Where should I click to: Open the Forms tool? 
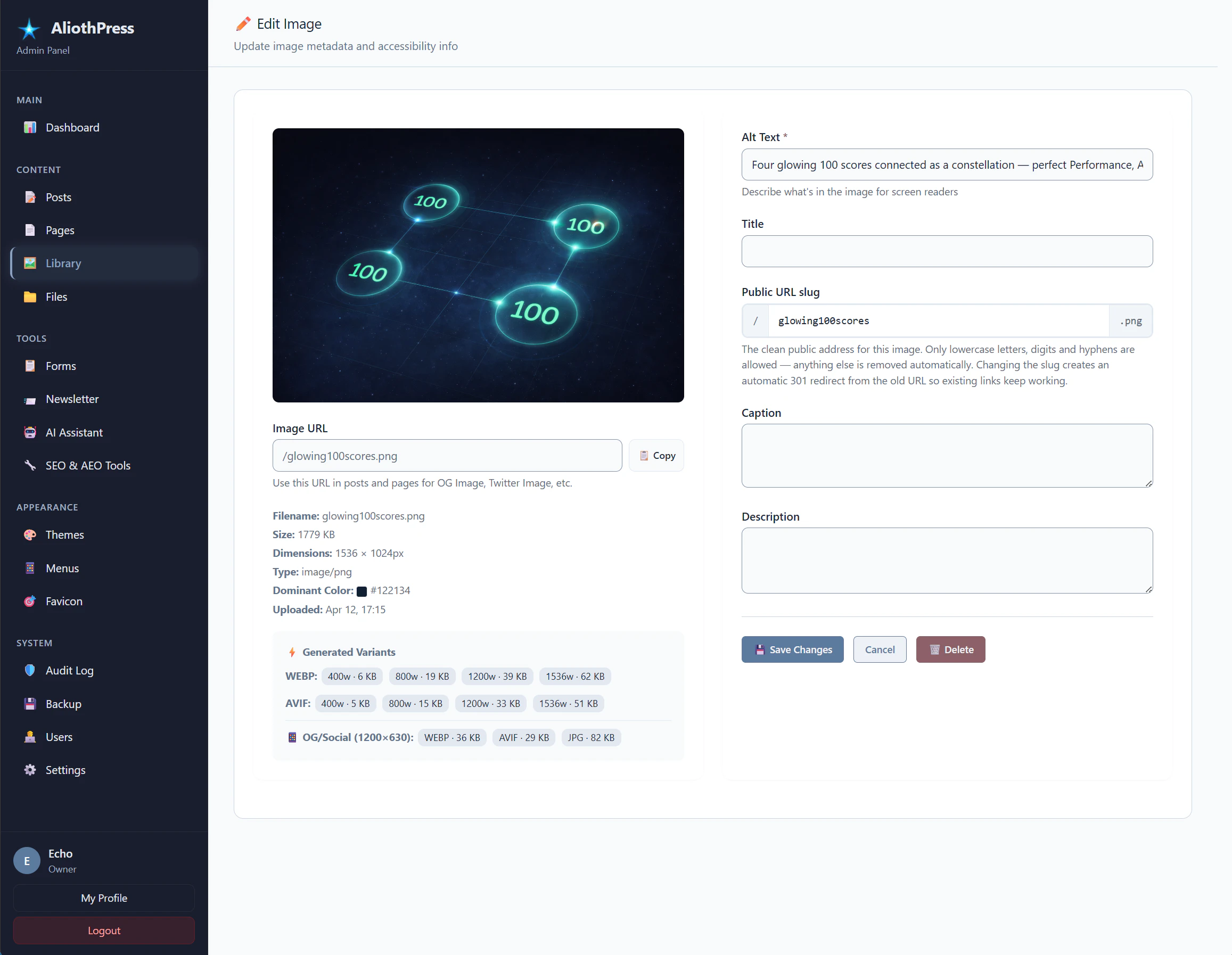point(60,366)
